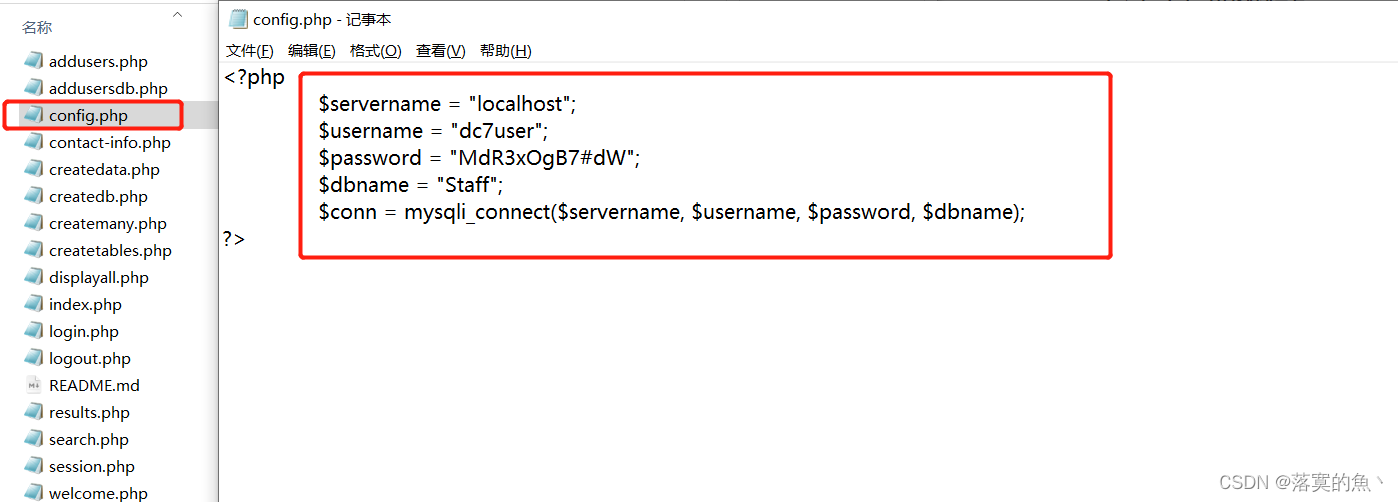1398x502 pixels.
Task: Place cursor in the password line of text
Action: point(478,158)
